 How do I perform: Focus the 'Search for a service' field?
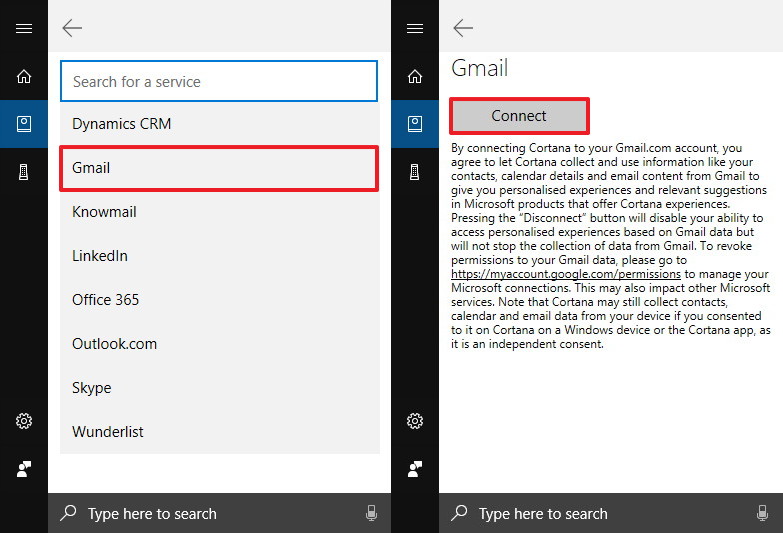point(219,81)
